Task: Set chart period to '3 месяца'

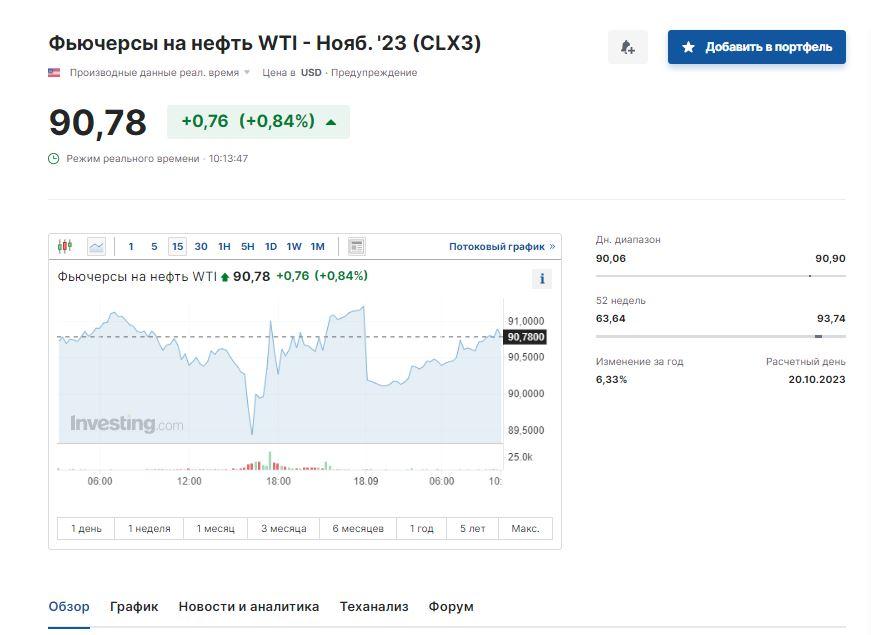Action: [x=284, y=528]
